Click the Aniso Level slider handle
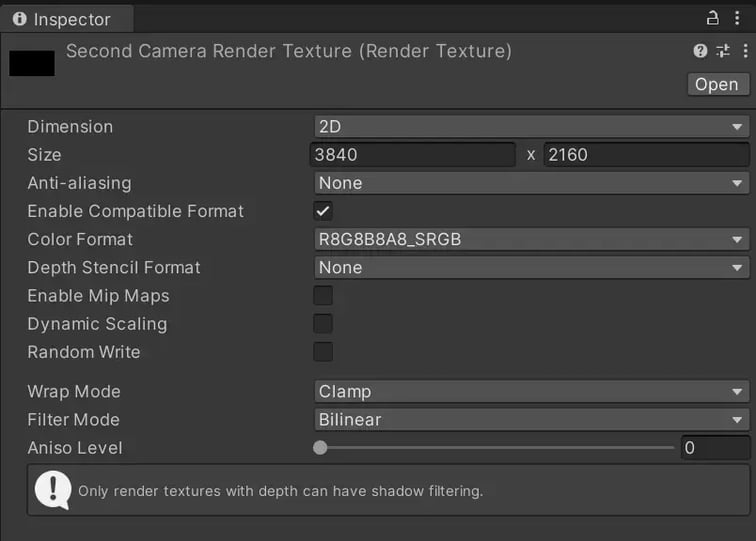 pos(320,448)
